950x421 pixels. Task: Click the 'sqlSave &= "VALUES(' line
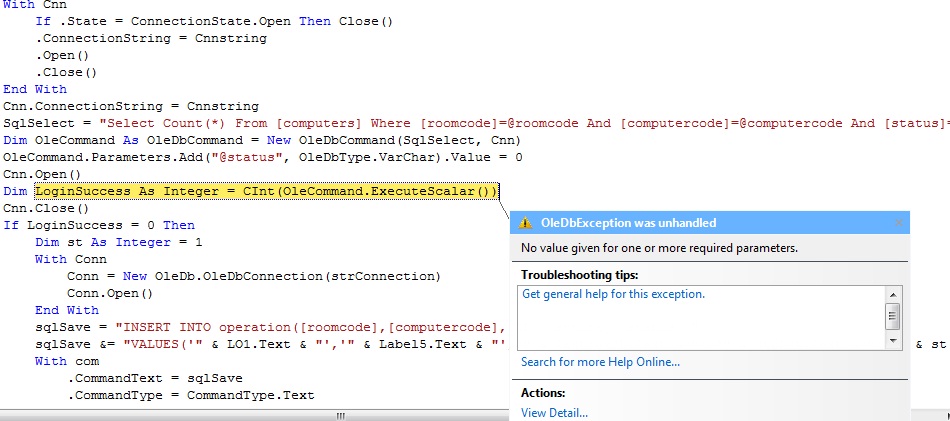[272, 344]
